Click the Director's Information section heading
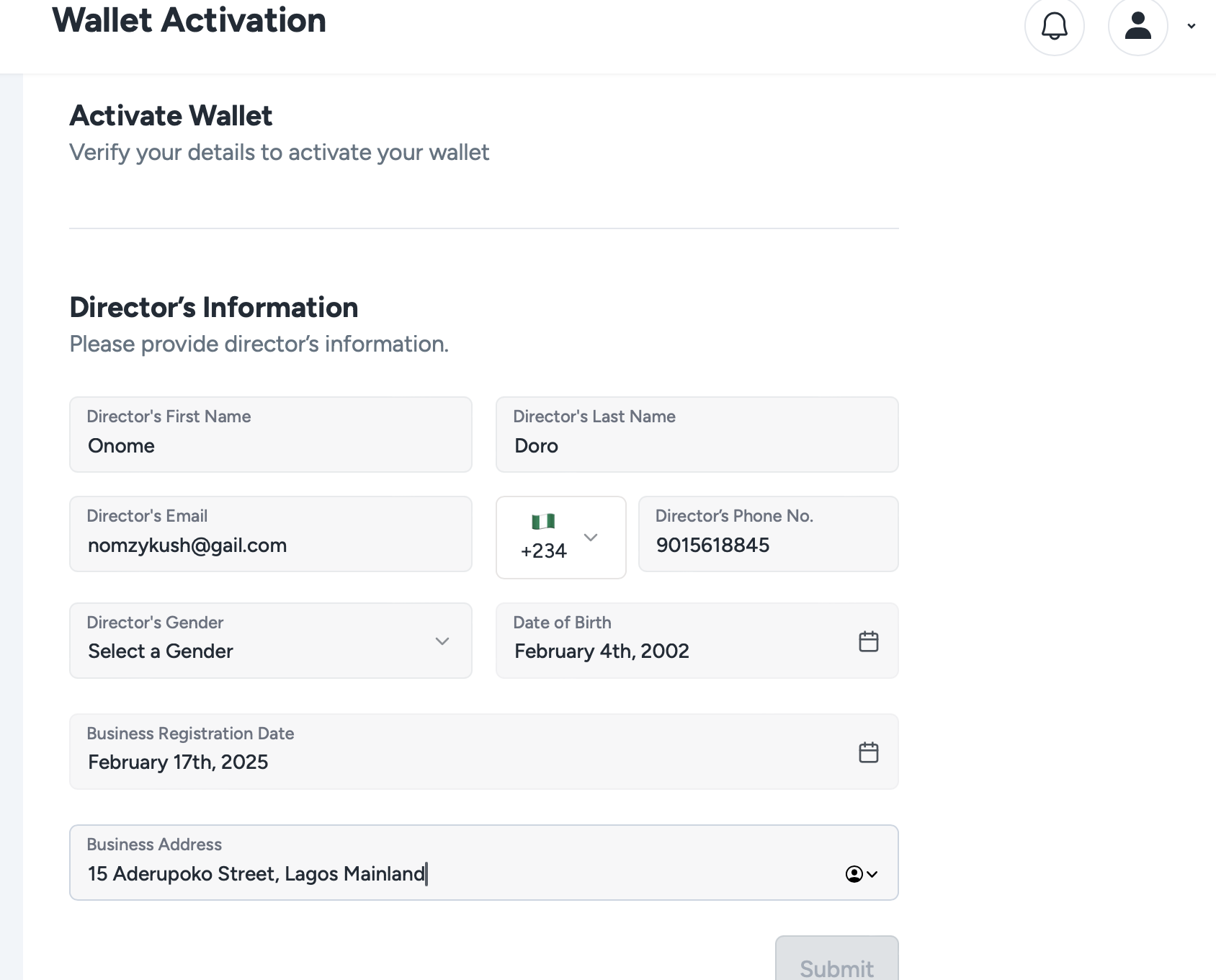This screenshot has width=1216, height=980. pos(214,308)
